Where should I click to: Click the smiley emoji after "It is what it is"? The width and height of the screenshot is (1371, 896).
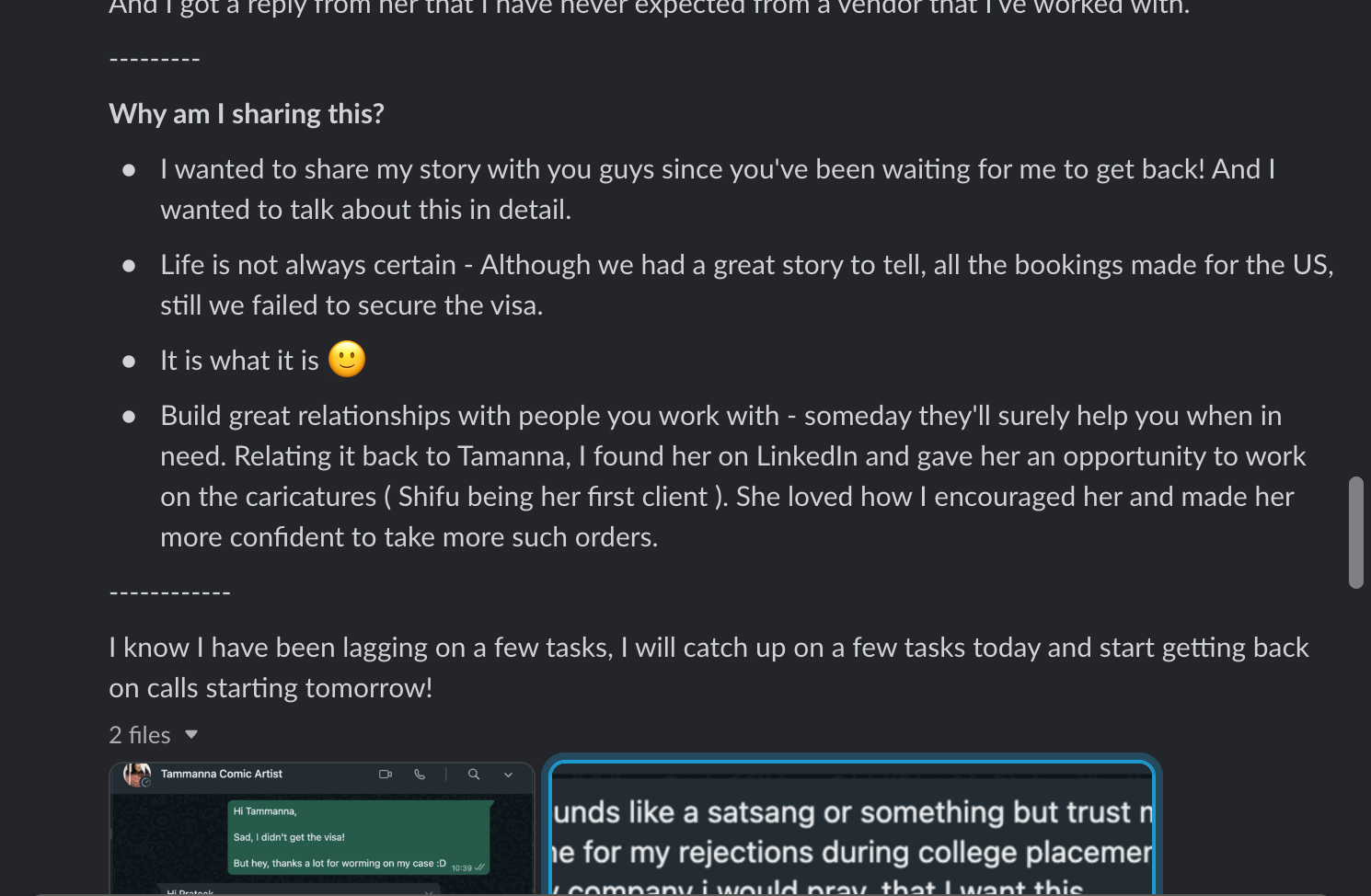tap(347, 360)
